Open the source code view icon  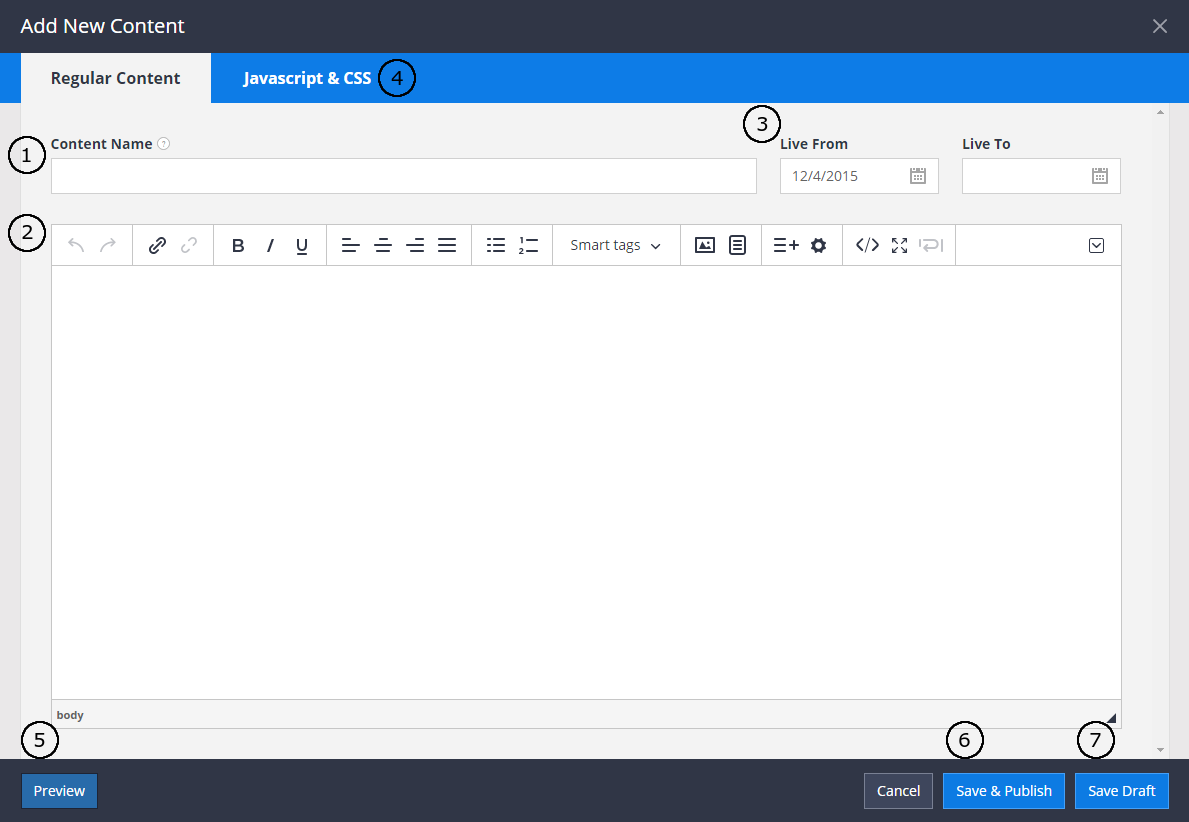[x=868, y=245]
